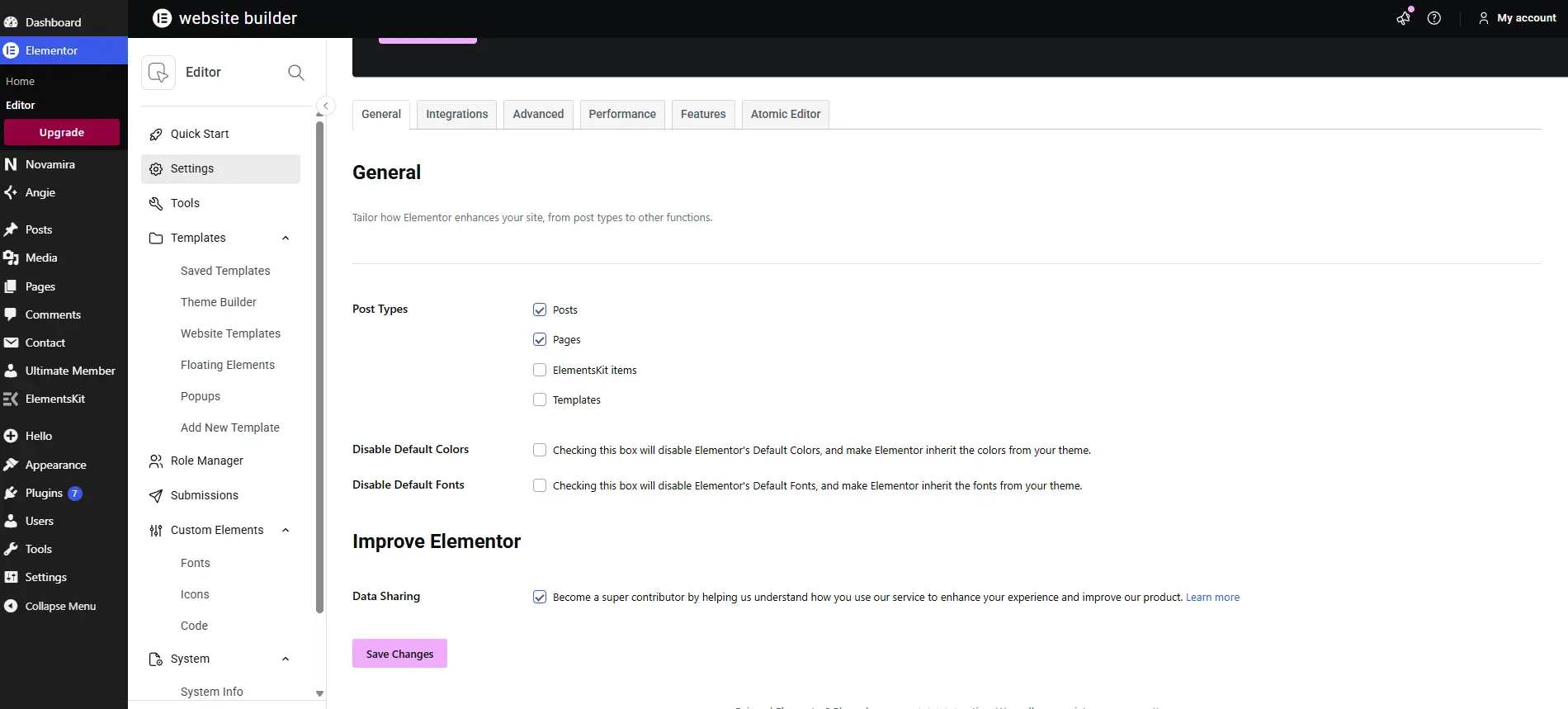Click the Settings gear icon in sidebar

156,168
